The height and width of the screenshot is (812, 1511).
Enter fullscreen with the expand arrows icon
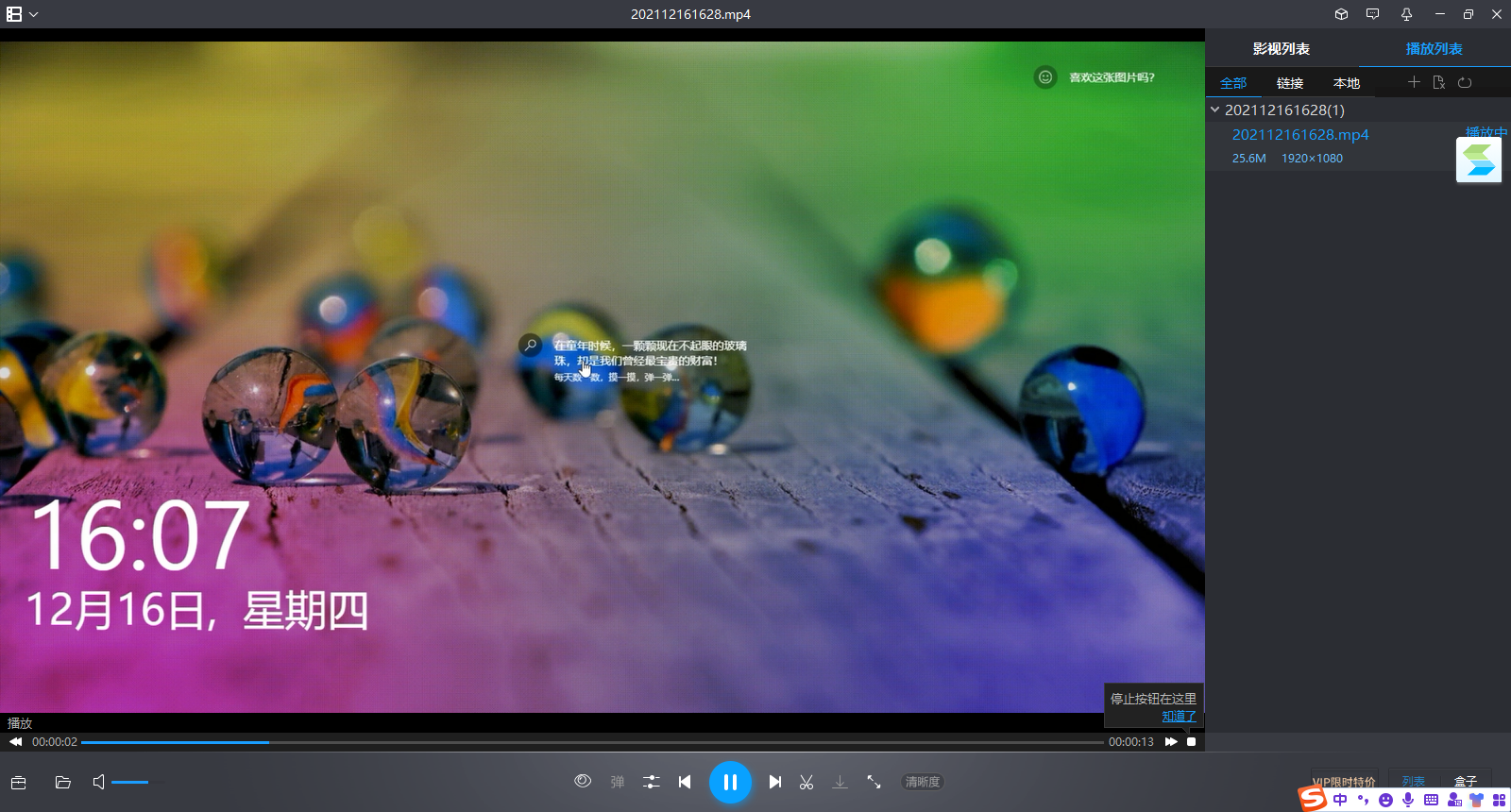[874, 782]
